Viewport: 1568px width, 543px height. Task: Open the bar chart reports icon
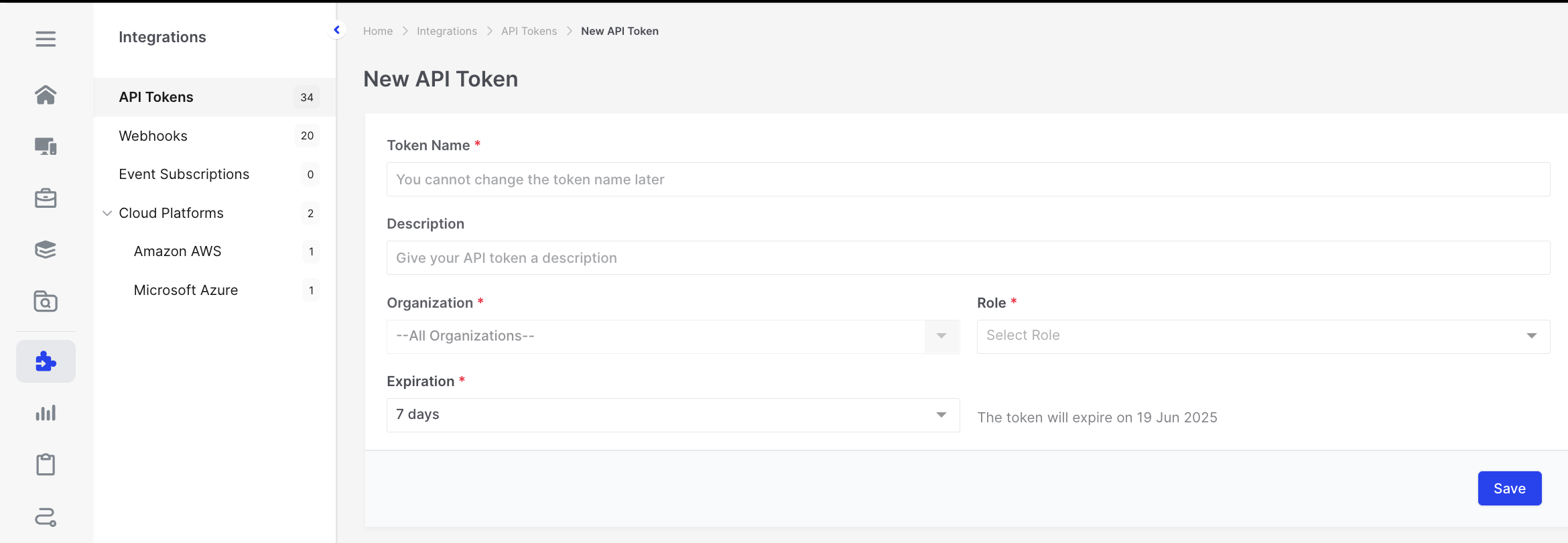click(46, 413)
